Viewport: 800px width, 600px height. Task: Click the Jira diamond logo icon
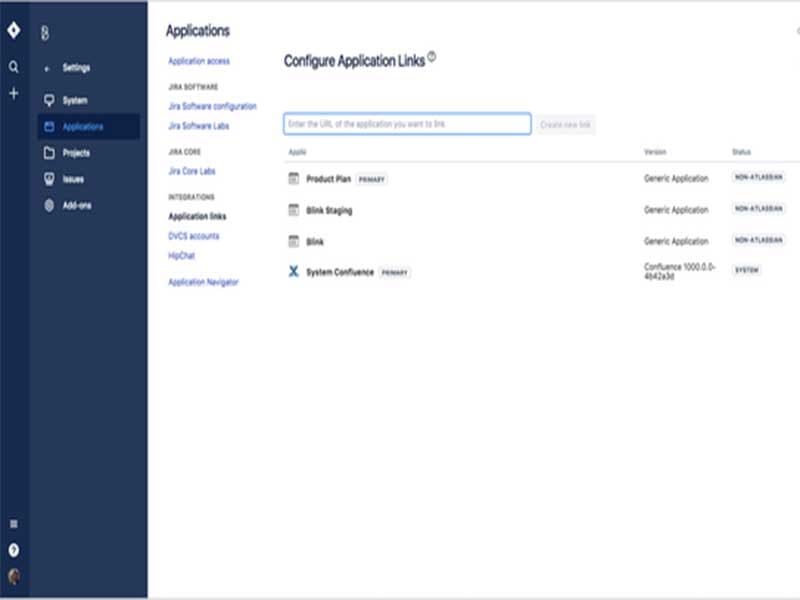(14, 31)
